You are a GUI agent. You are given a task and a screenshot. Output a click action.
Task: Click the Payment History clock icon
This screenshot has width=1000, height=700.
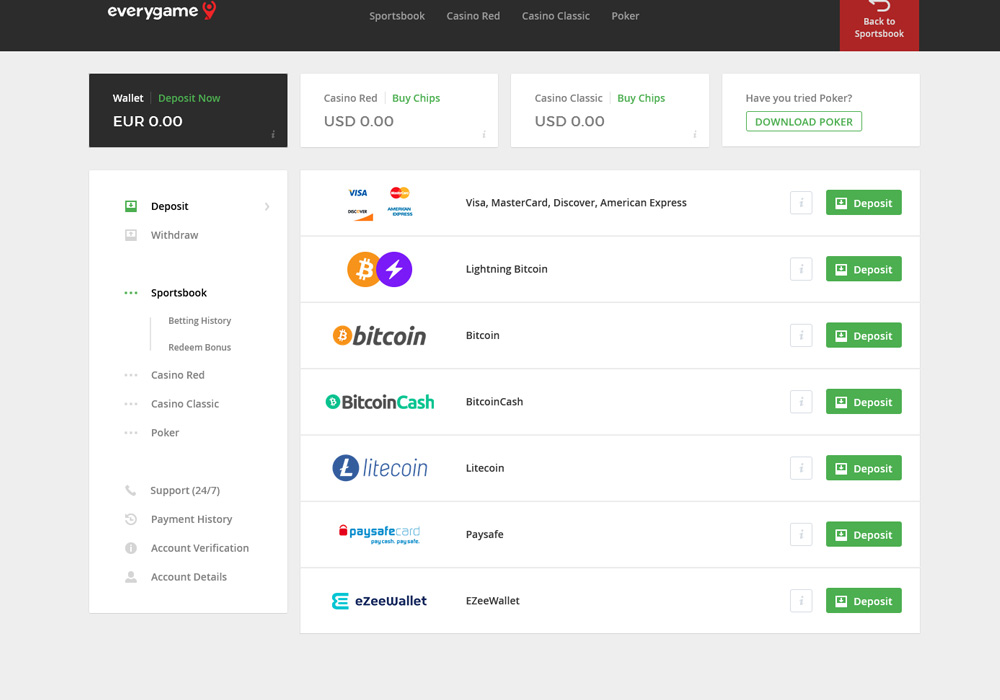(130, 519)
